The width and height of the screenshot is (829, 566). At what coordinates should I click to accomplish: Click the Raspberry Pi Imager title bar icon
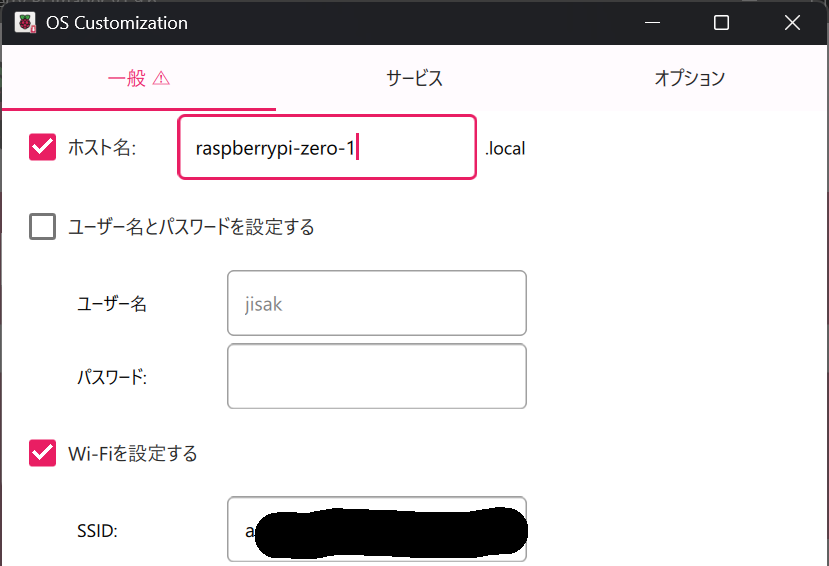pos(25,23)
